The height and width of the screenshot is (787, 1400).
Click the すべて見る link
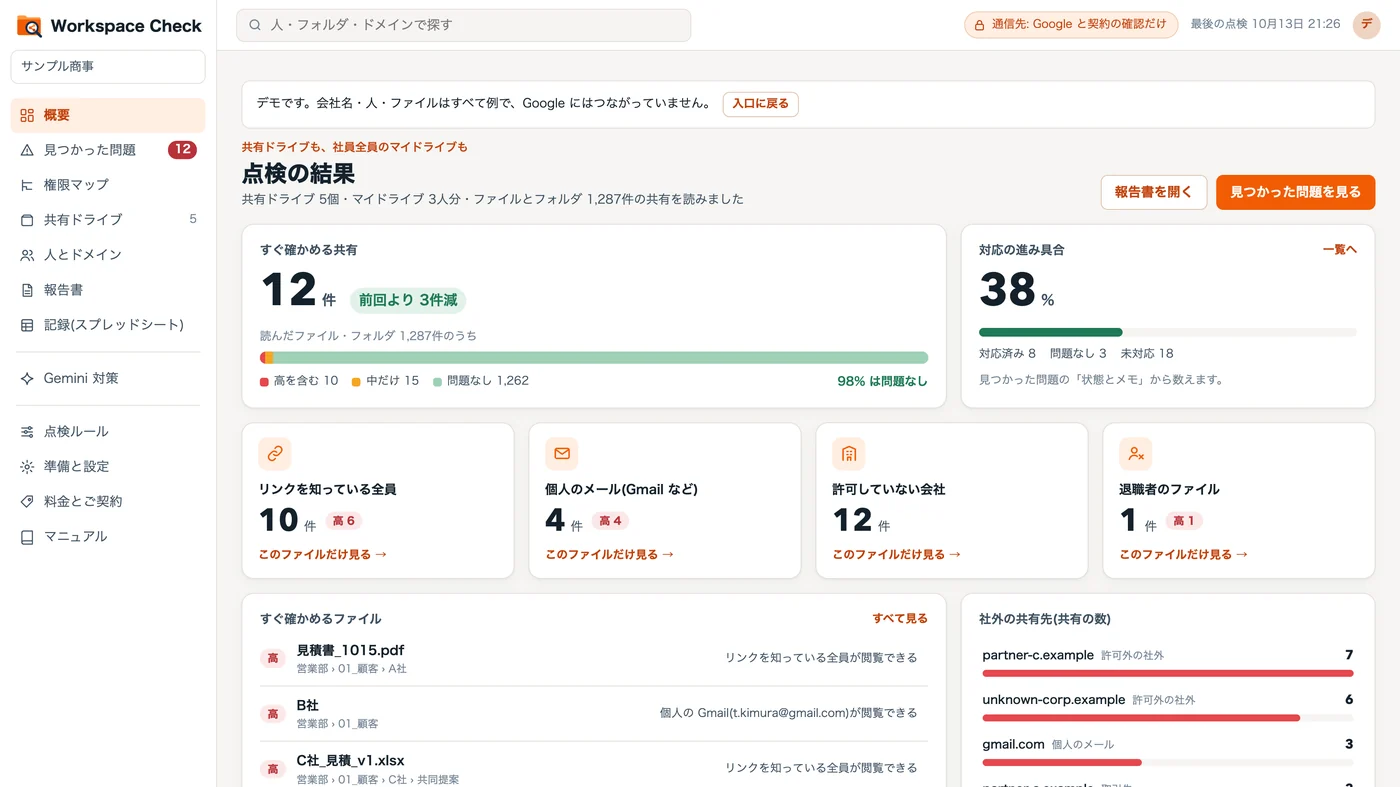900,619
